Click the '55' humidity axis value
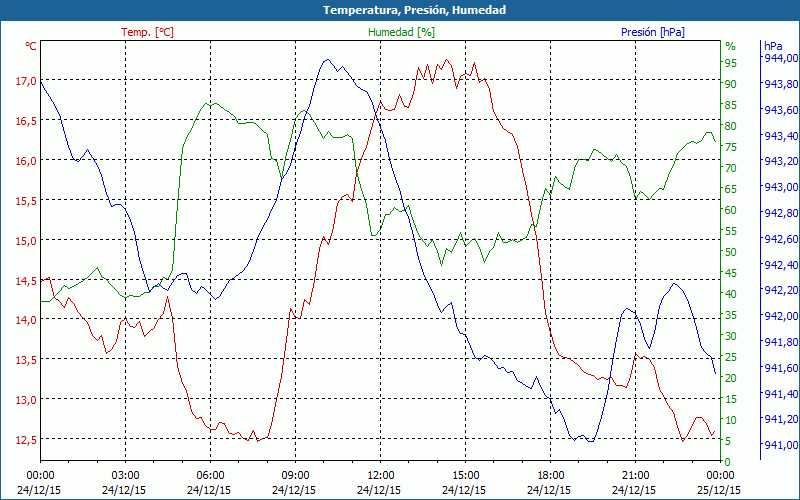Screen dimensions: 800x500 pos(731,231)
